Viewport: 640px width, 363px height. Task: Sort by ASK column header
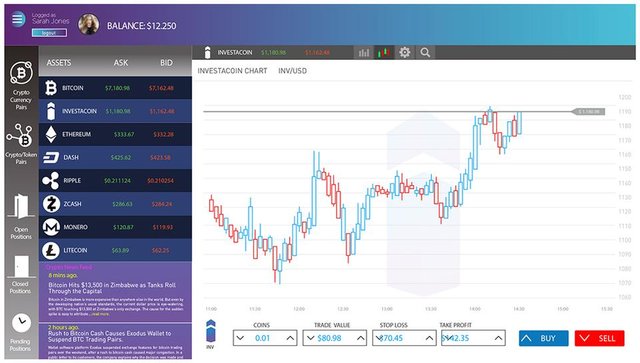[121, 62]
